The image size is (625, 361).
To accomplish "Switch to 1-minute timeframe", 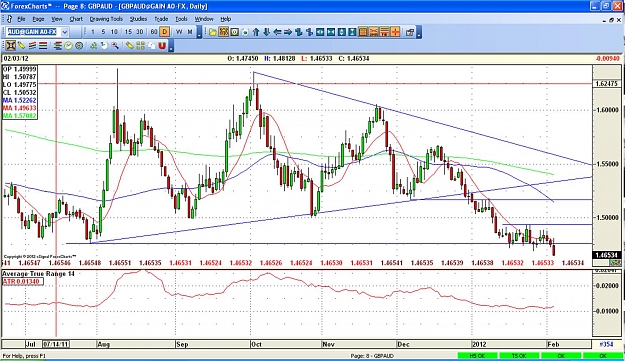I will 93,32.
